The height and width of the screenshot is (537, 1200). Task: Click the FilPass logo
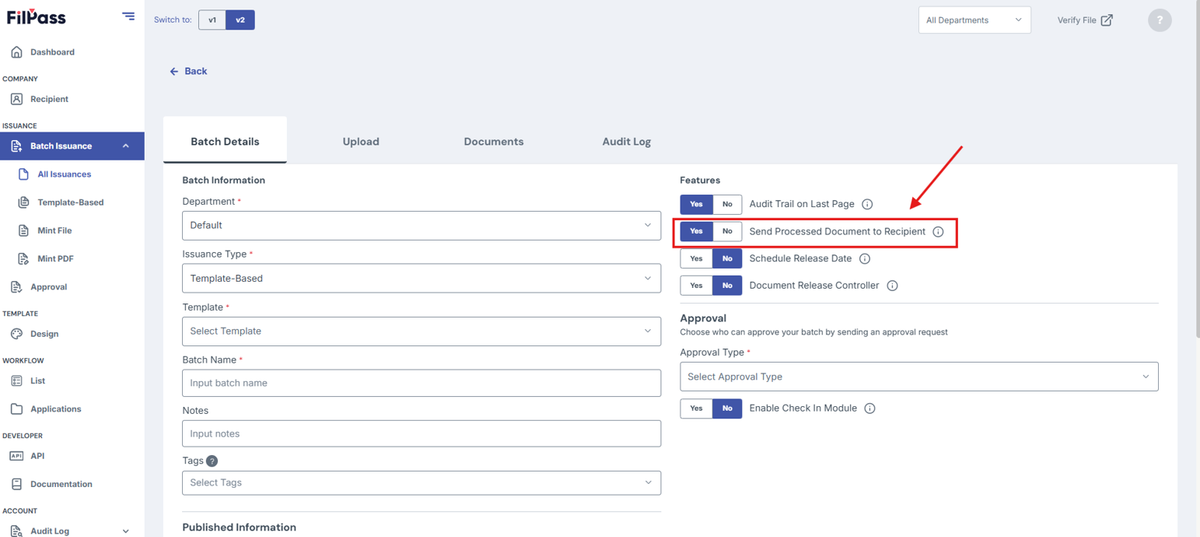click(36, 17)
